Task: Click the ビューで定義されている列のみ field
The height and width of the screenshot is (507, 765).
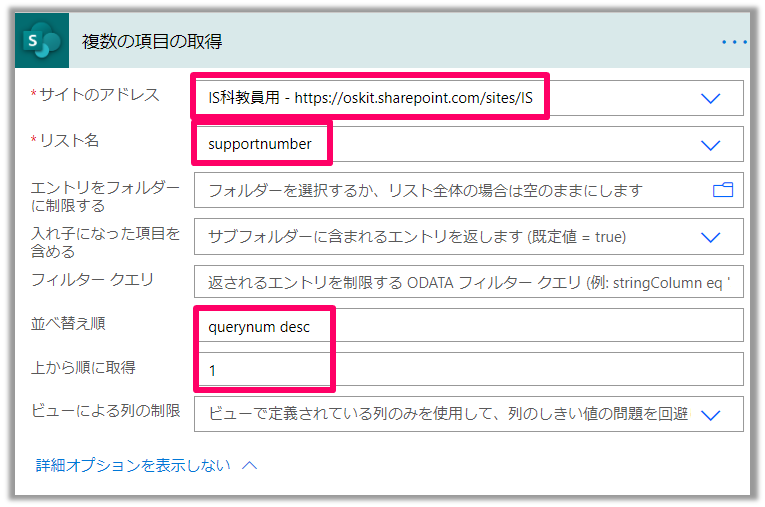Action: (x=468, y=414)
